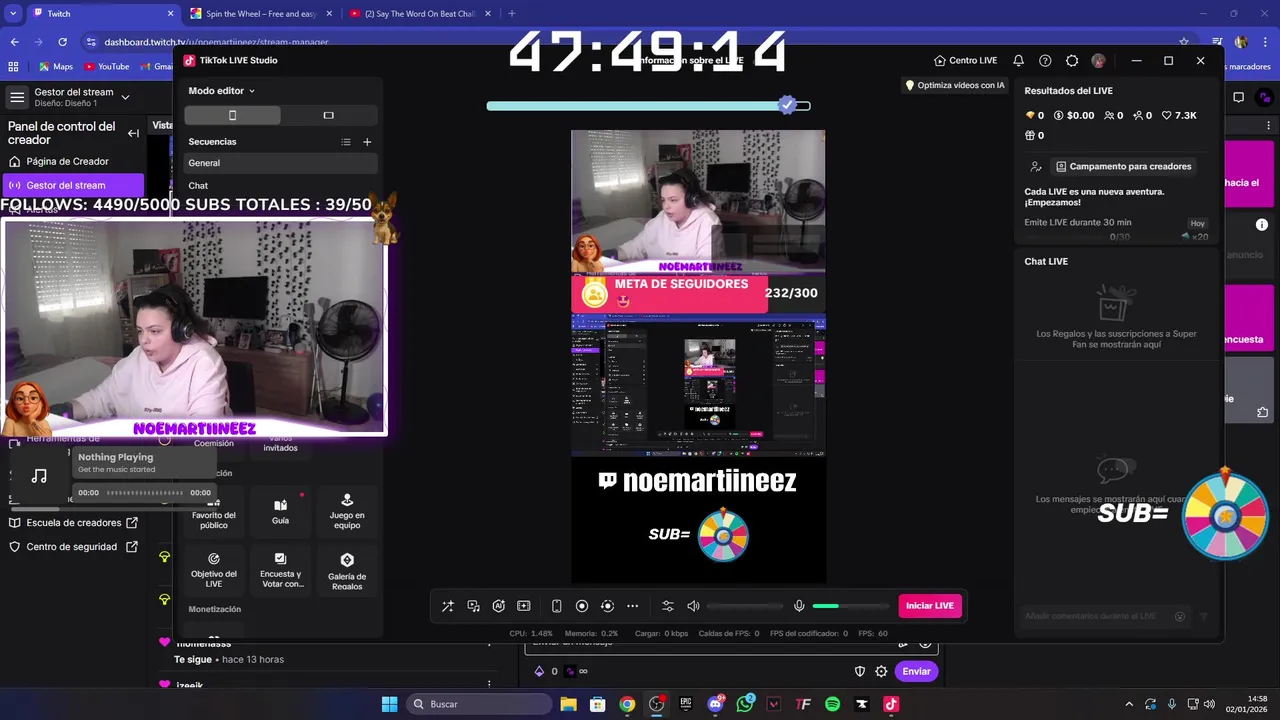Open the three-dots more options in toolbar
1280x720 pixels.
pyautogui.click(x=632, y=606)
